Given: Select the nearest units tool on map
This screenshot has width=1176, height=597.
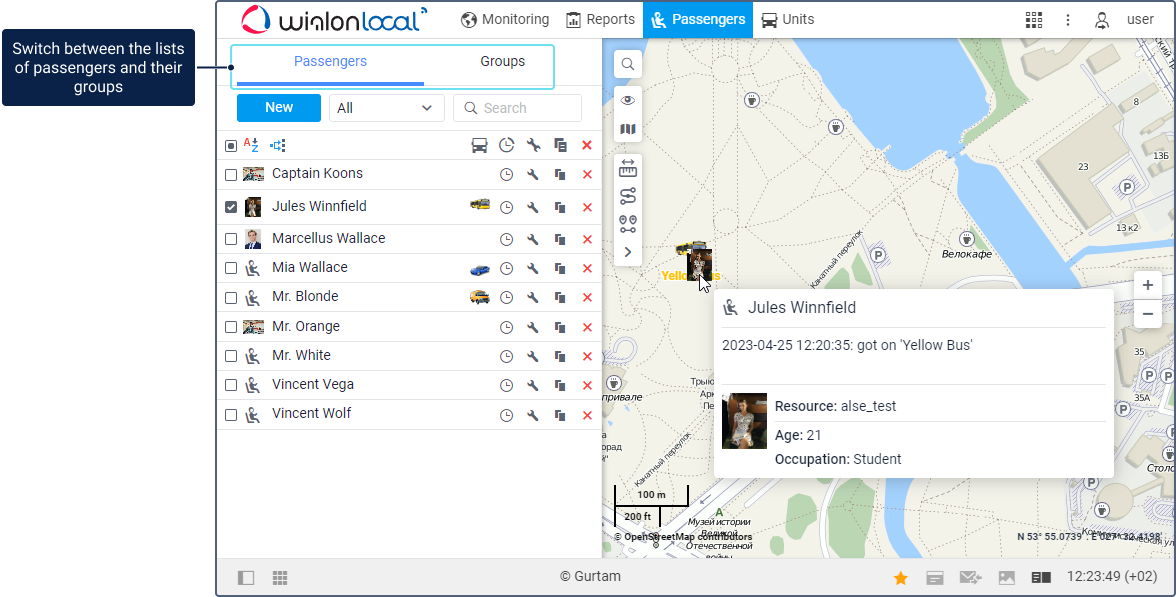Looking at the screenshot, I should tap(628, 224).
